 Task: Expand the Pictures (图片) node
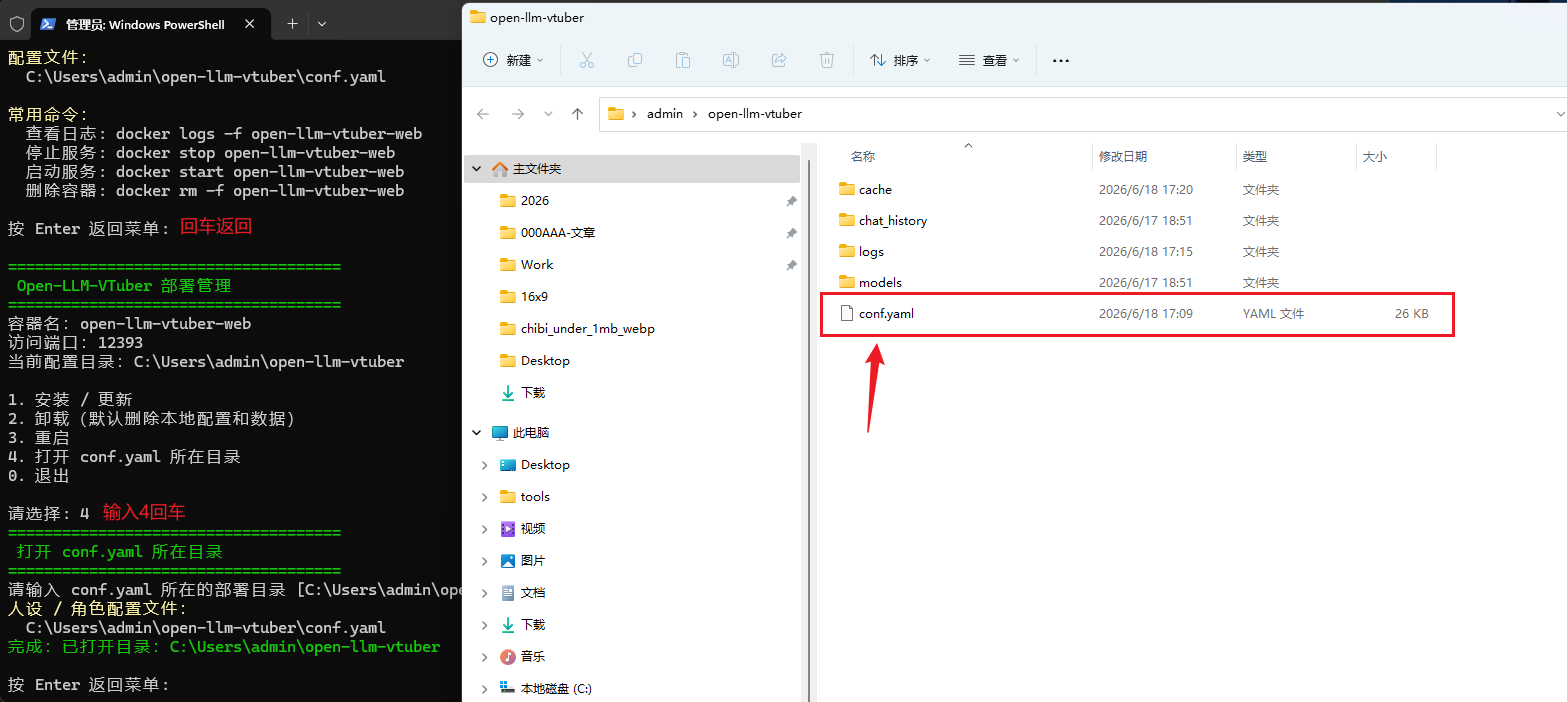coord(485,561)
